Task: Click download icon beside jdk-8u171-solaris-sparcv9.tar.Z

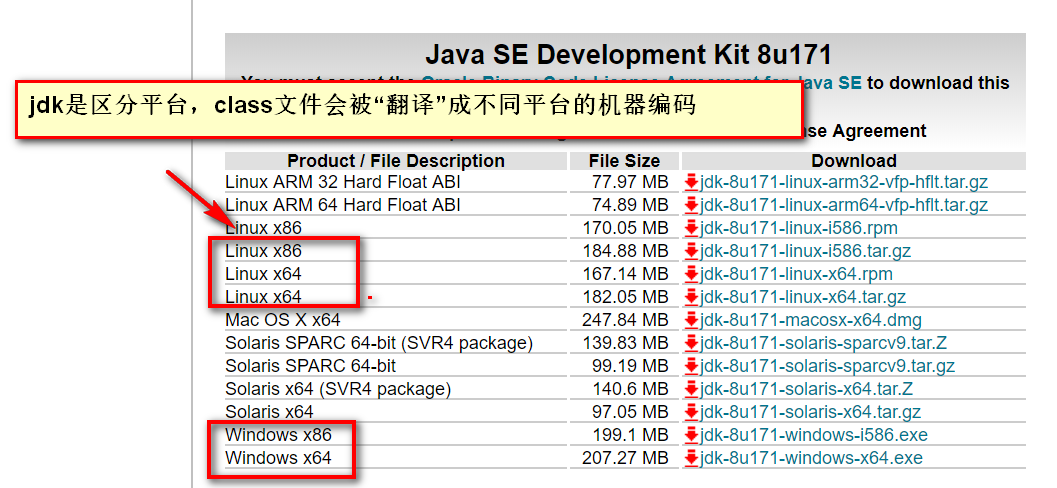Action: (691, 343)
